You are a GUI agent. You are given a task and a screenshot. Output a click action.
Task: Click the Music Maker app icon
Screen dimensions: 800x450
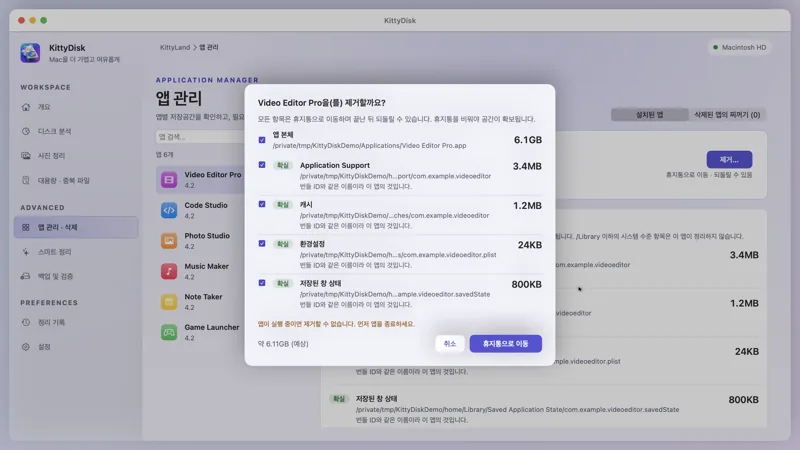169,271
